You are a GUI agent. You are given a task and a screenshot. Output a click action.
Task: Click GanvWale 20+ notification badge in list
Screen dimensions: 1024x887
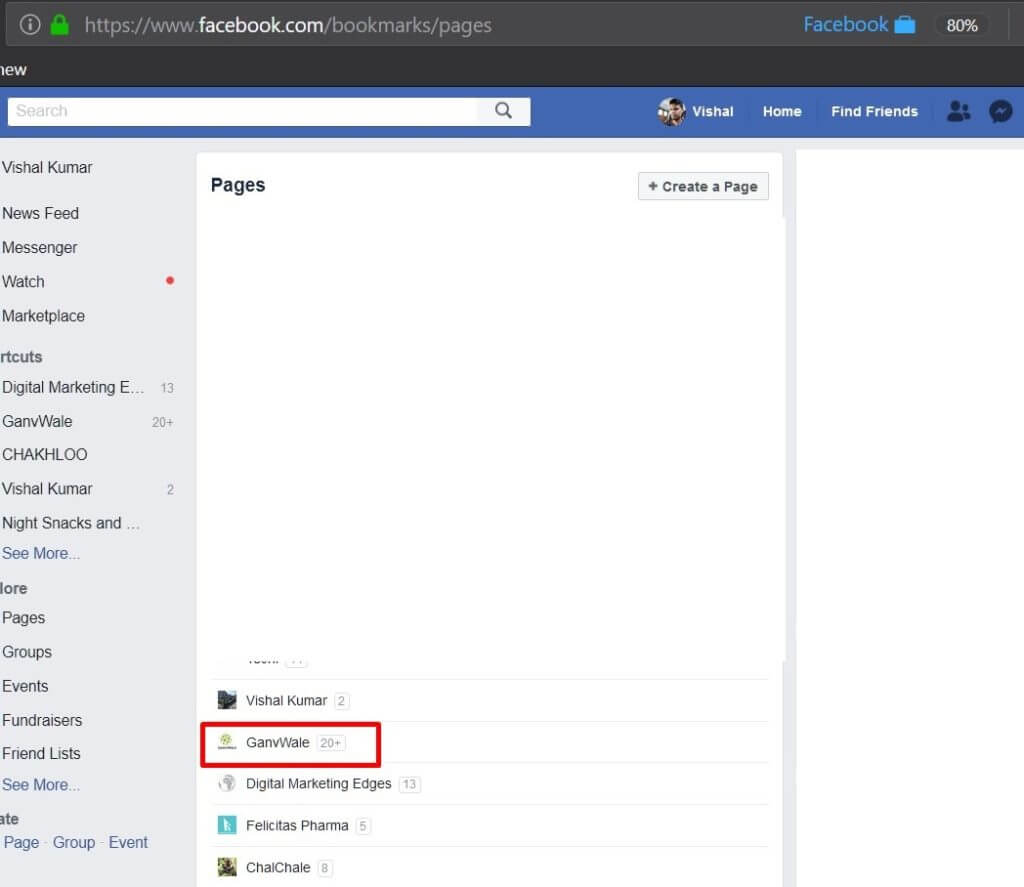pyautogui.click(x=330, y=743)
